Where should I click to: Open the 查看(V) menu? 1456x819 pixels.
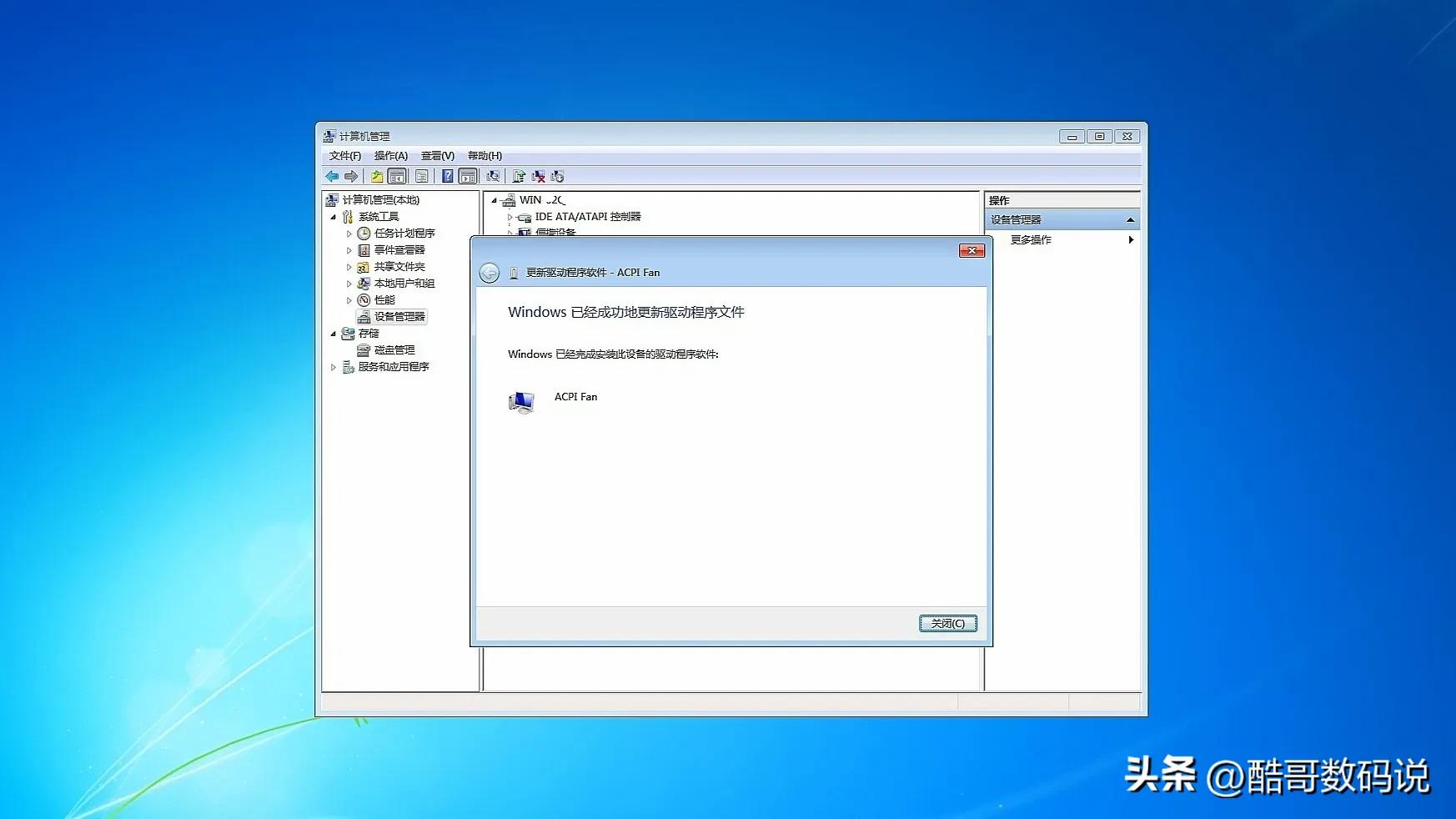tap(437, 156)
